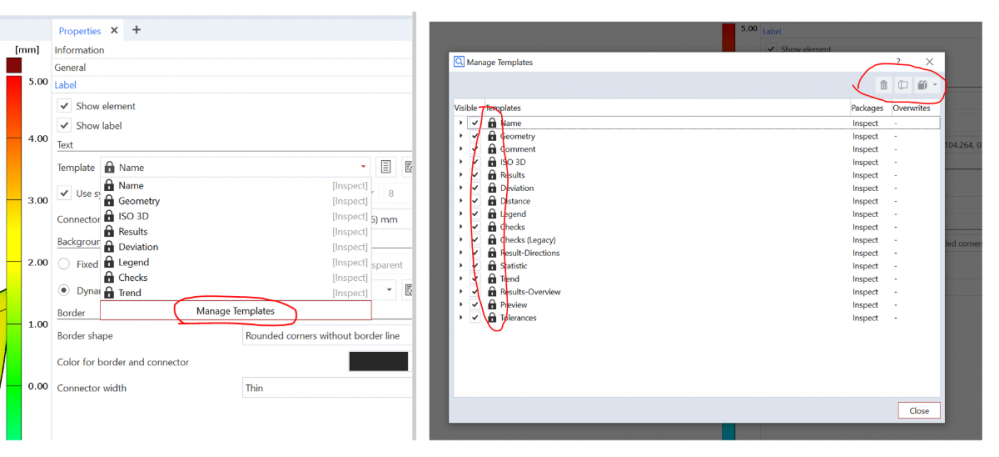Image resolution: width=999 pixels, height=457 pixels.
Task: Select ISO 3D in the template dropdown list
Action: tap(236, 216)
